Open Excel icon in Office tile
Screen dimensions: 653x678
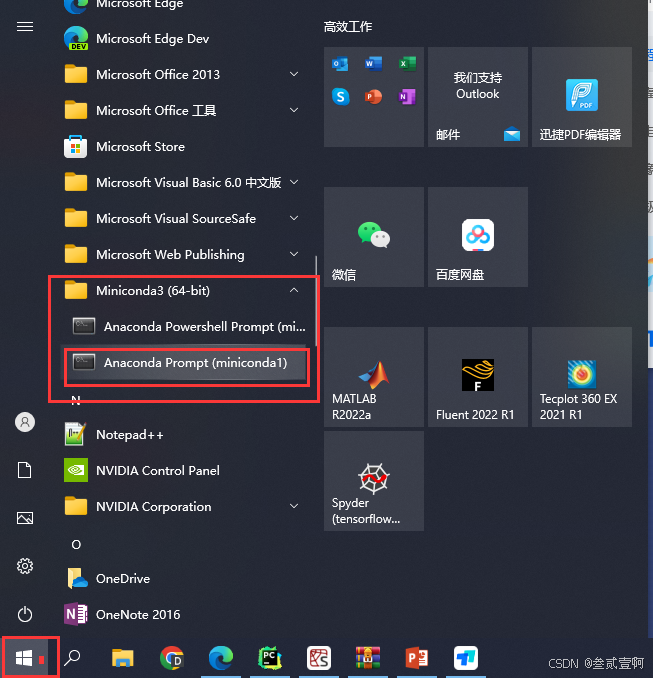(x=407, y=64)
